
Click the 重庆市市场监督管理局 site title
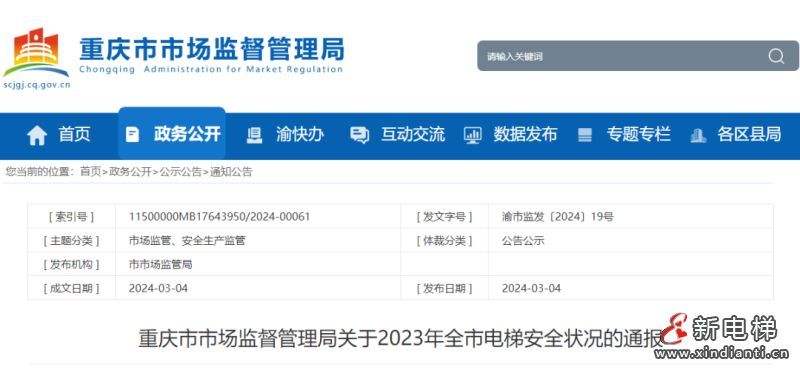click(211, 49)
